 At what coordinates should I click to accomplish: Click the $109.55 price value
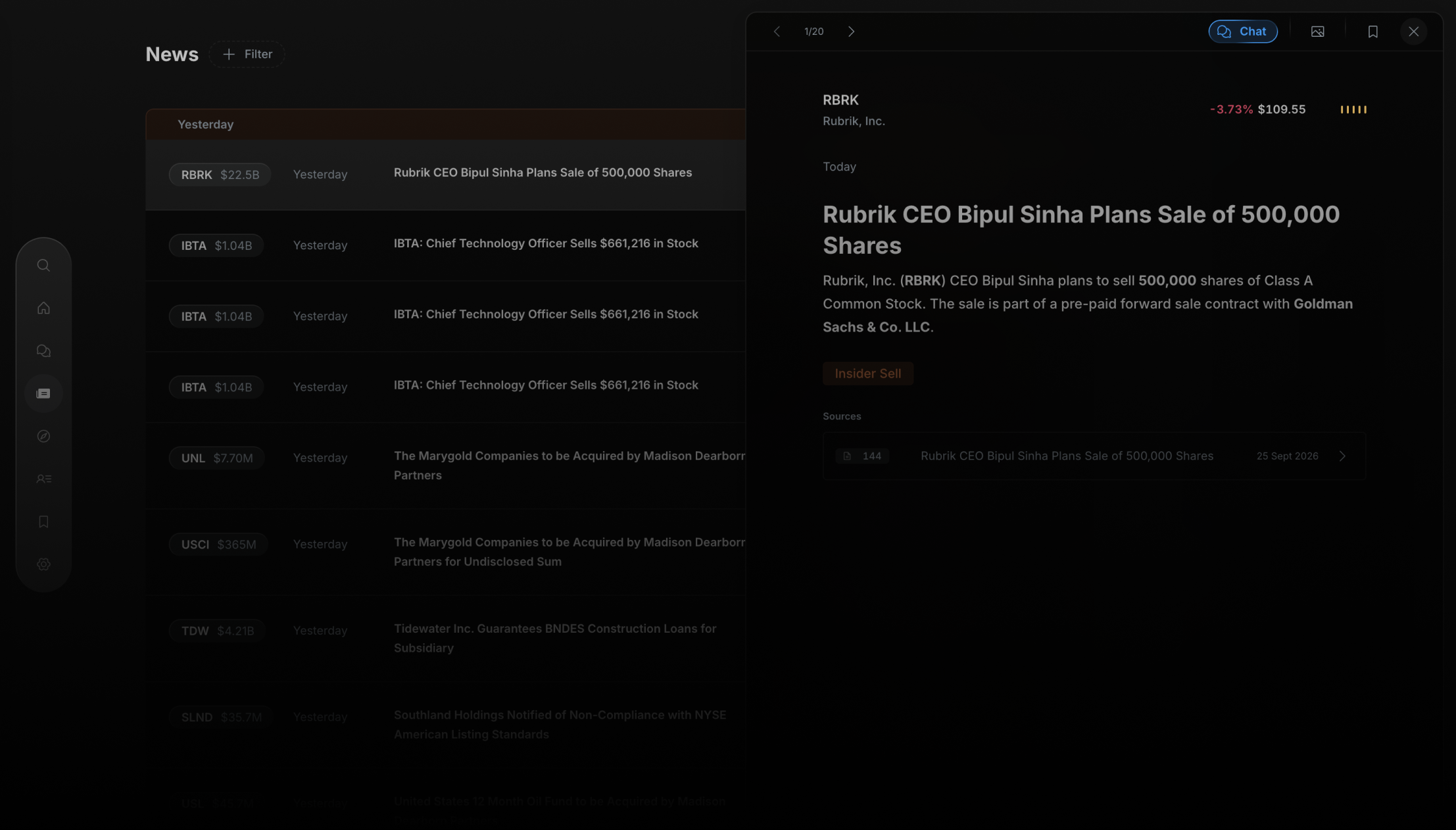click(x=1281, y=109)
